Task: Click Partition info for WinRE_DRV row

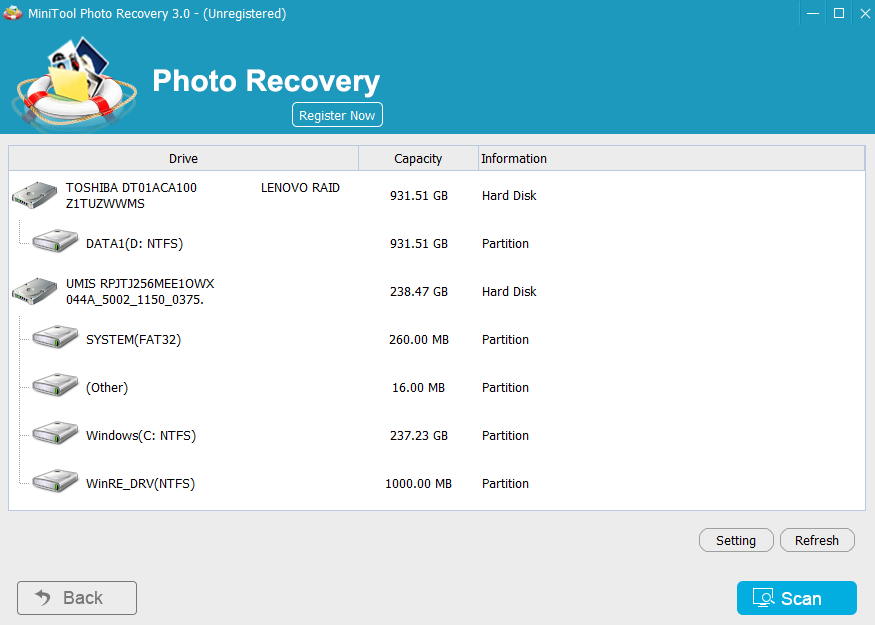Action: pos(505,483)
